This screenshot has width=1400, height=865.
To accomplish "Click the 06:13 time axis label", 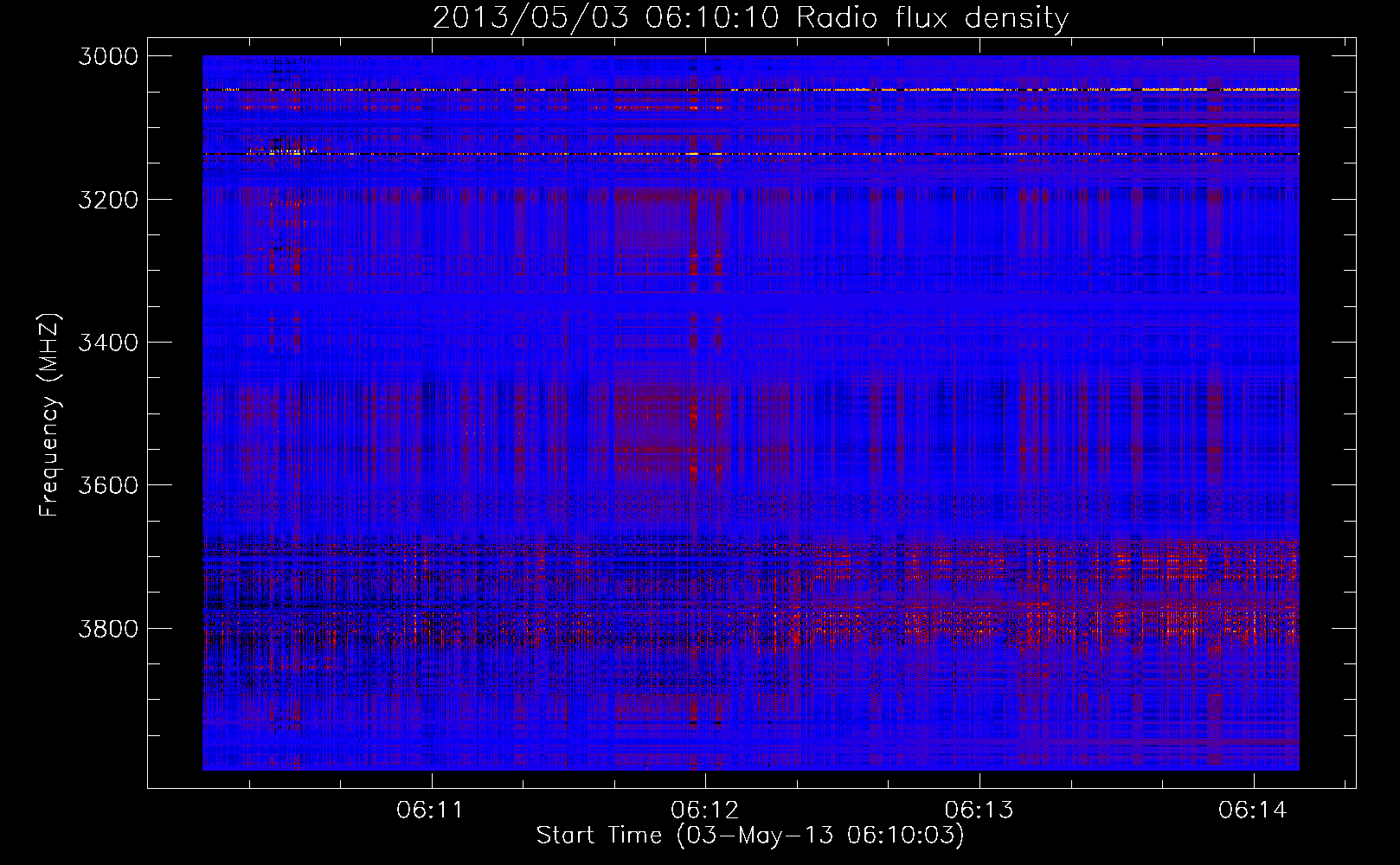I will coord(979,811).
